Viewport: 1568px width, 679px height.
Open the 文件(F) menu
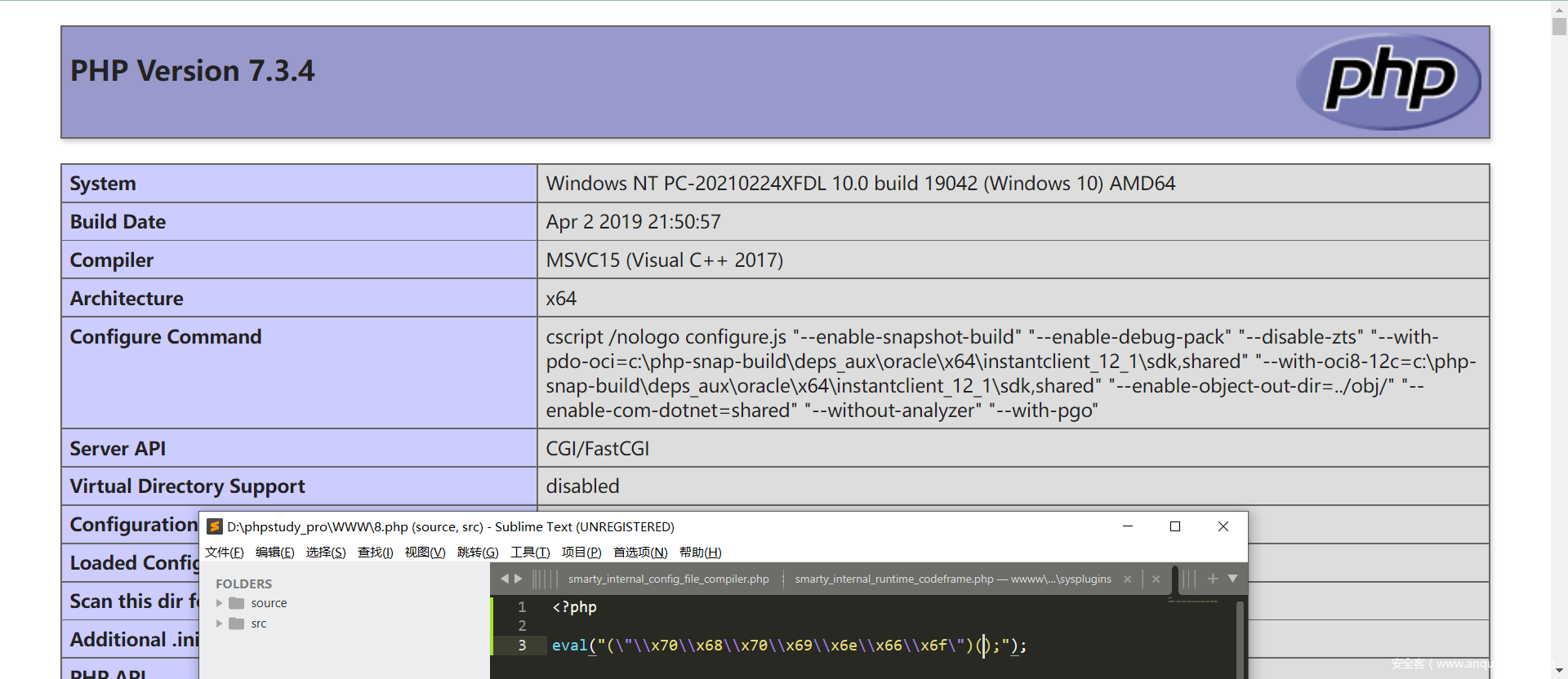(x=224, y=553)
